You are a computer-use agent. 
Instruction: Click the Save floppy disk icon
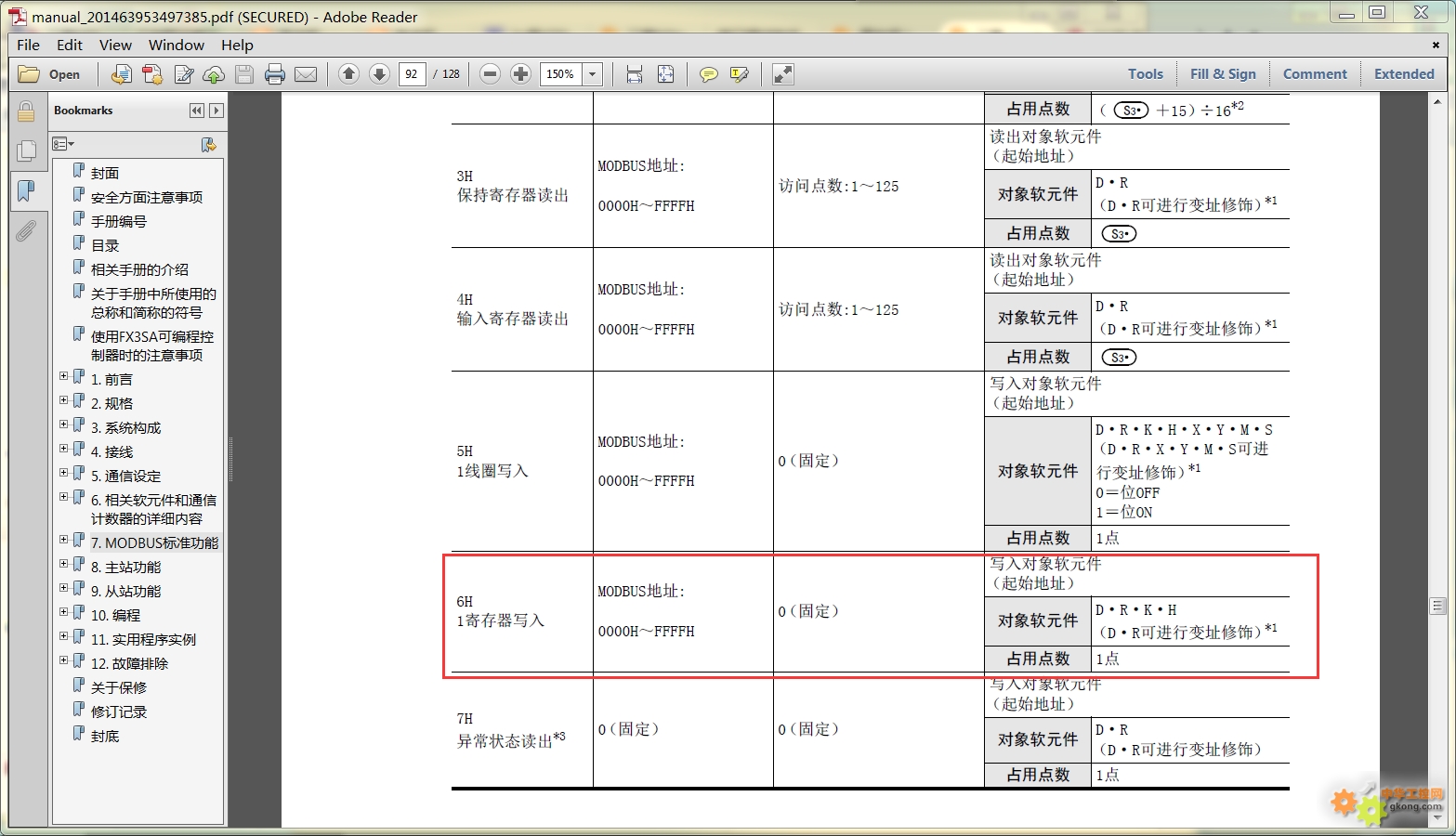(244, 74)
